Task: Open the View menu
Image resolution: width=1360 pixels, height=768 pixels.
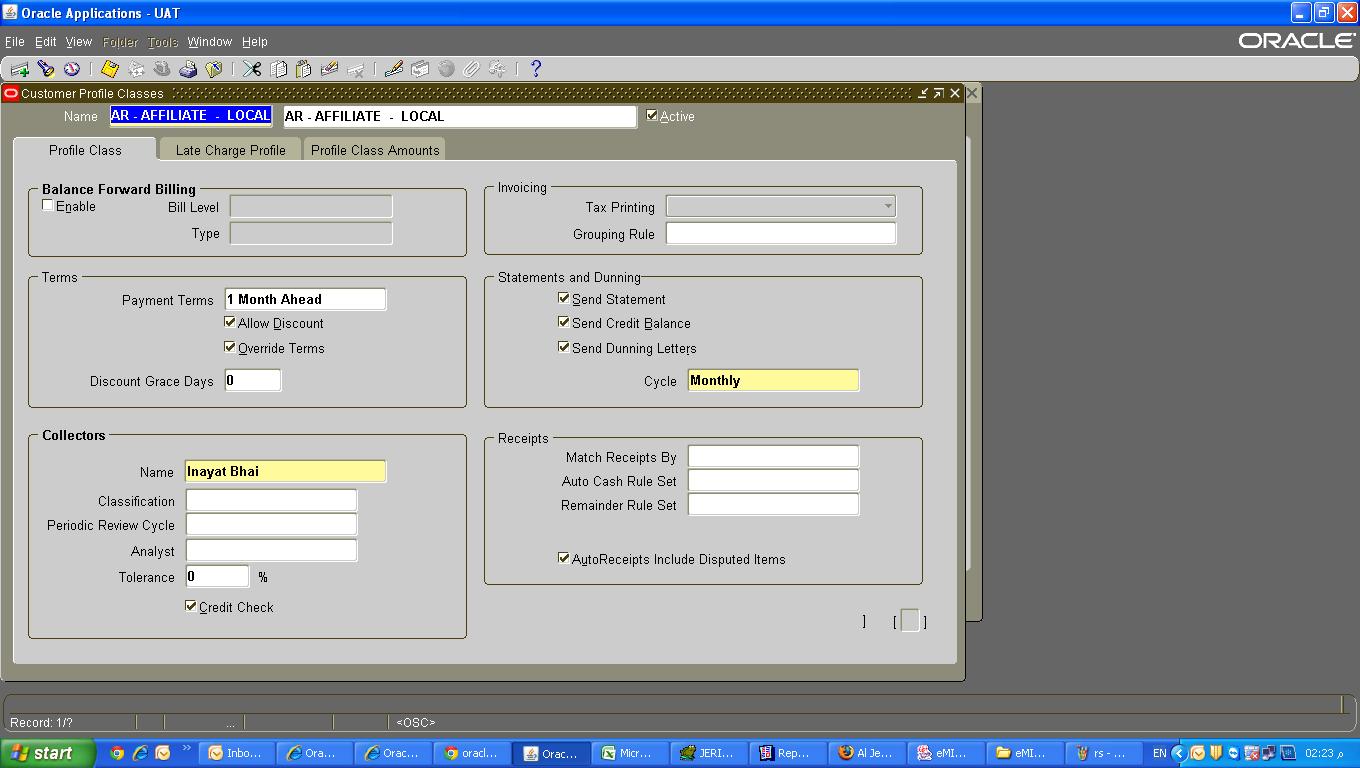Action: [x=79, y=42]
